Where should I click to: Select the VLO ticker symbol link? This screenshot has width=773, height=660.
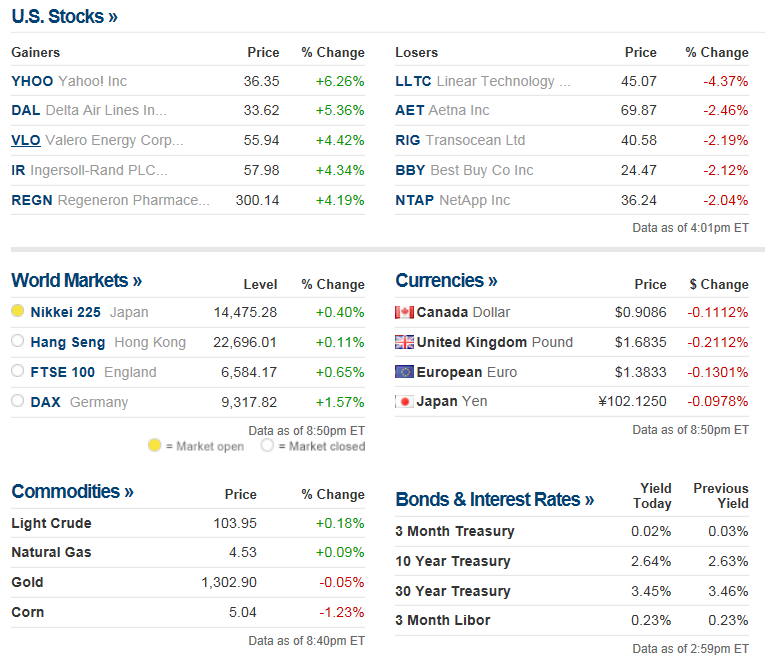pyautogui.click(x=26, y=140)
